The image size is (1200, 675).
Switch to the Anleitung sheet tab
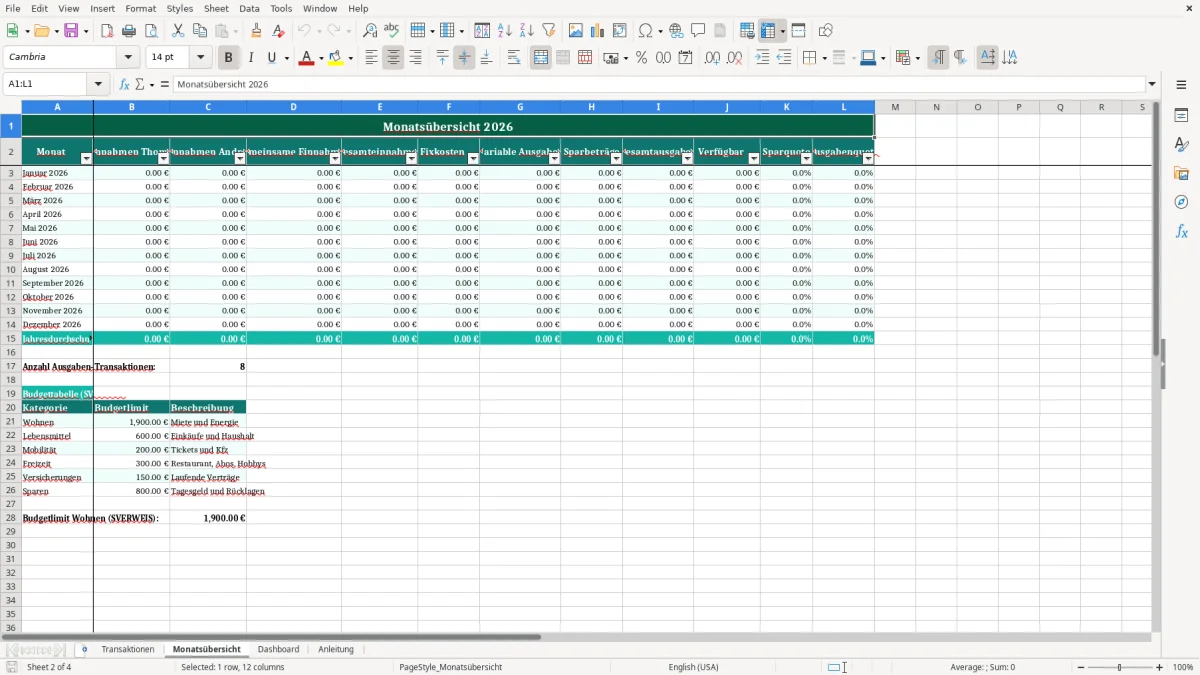point(336,649)
